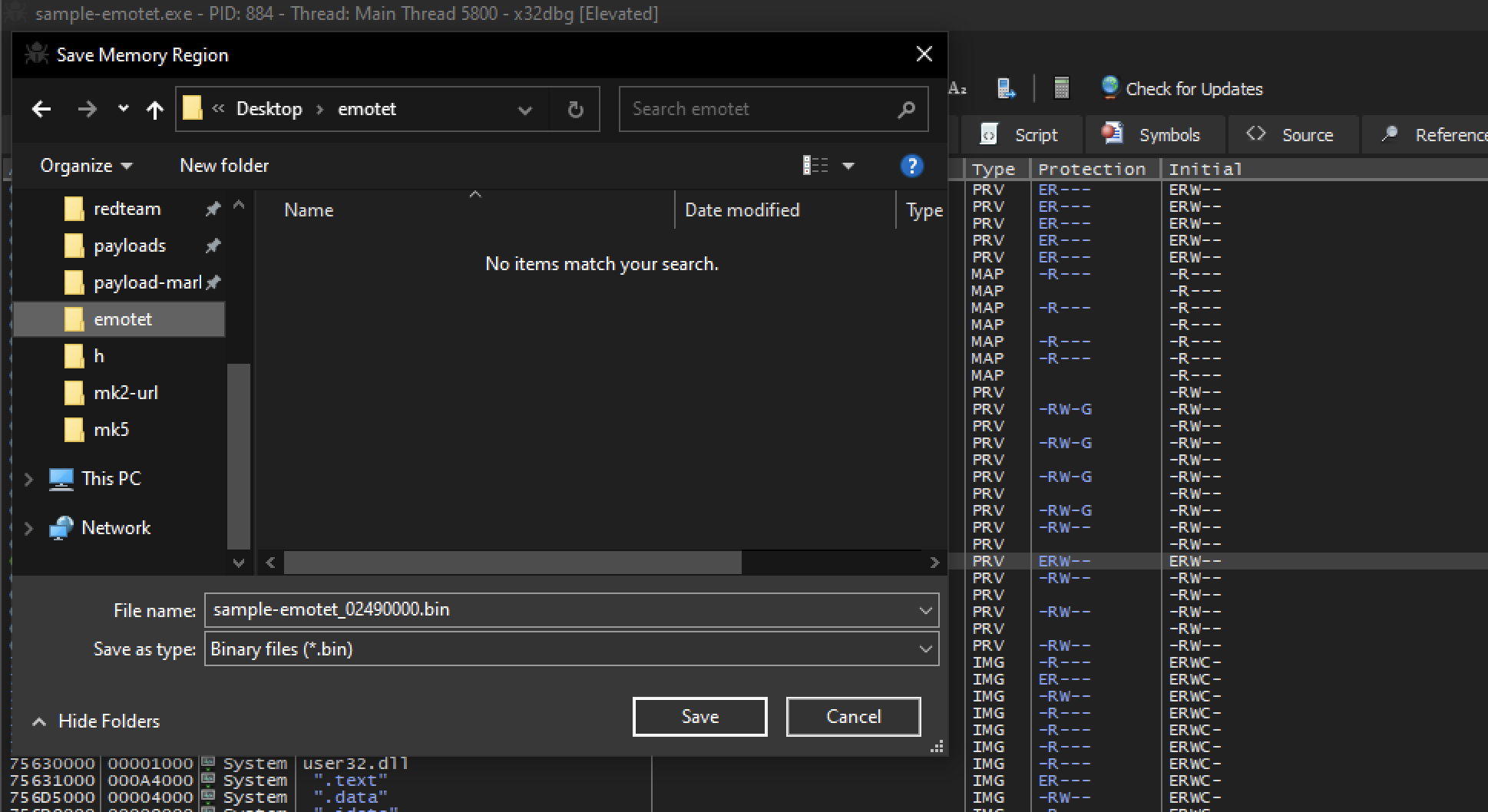Click the New folder button
Viewport: 1488px width, 812px height.
(x=224, y=166)
